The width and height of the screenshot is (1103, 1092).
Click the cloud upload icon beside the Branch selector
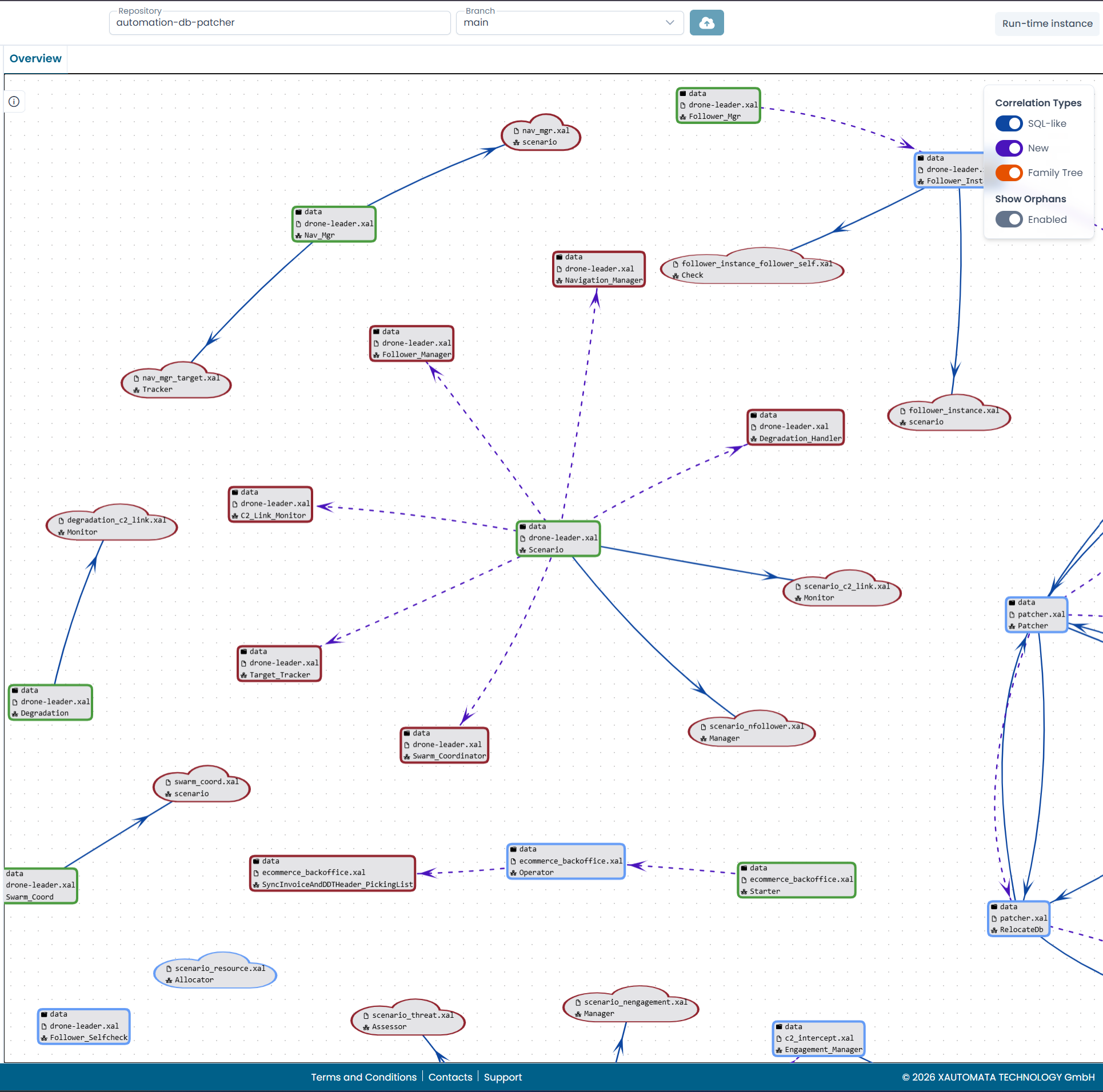[x=706, y=23]
